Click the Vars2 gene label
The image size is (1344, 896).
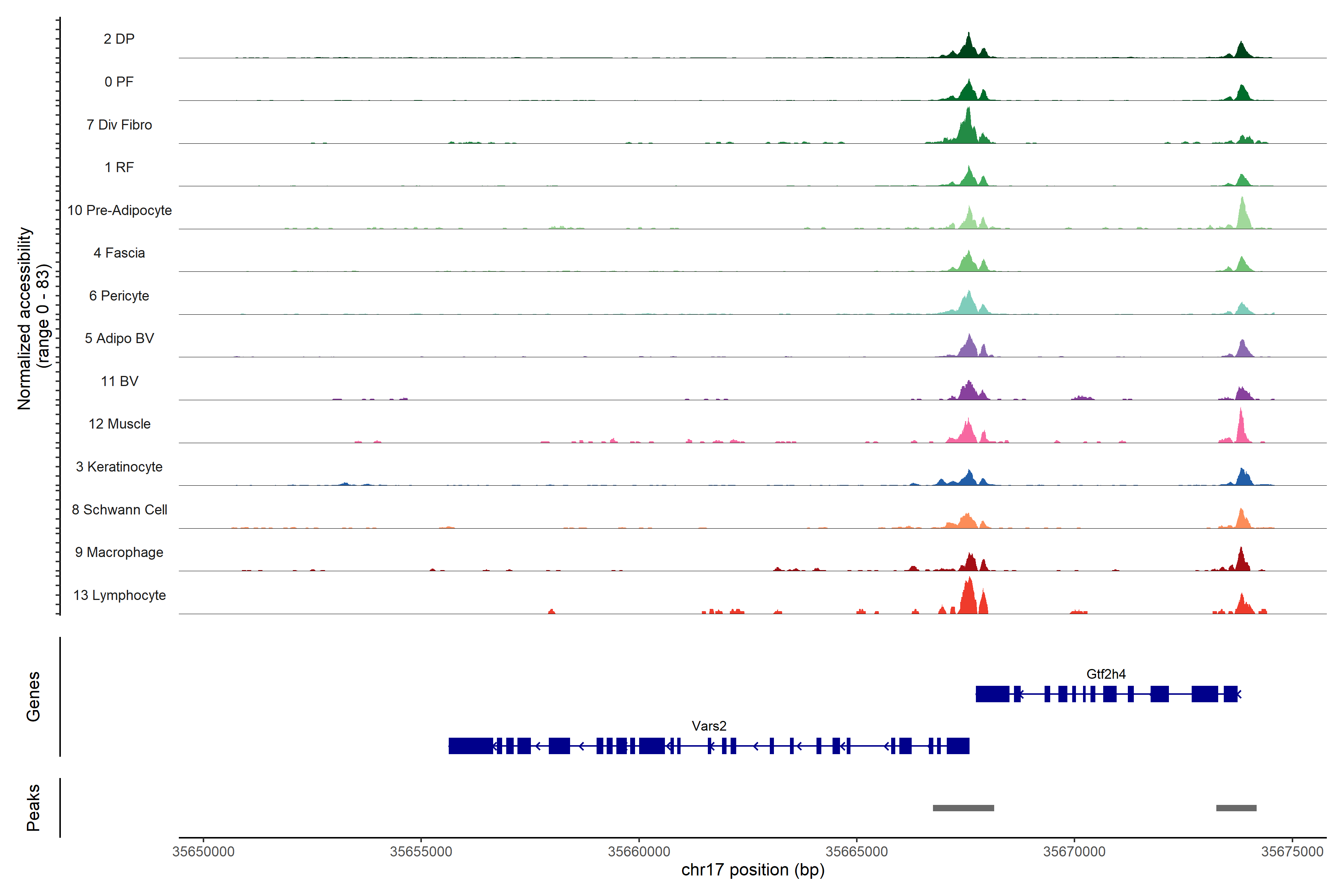point(709,726)
